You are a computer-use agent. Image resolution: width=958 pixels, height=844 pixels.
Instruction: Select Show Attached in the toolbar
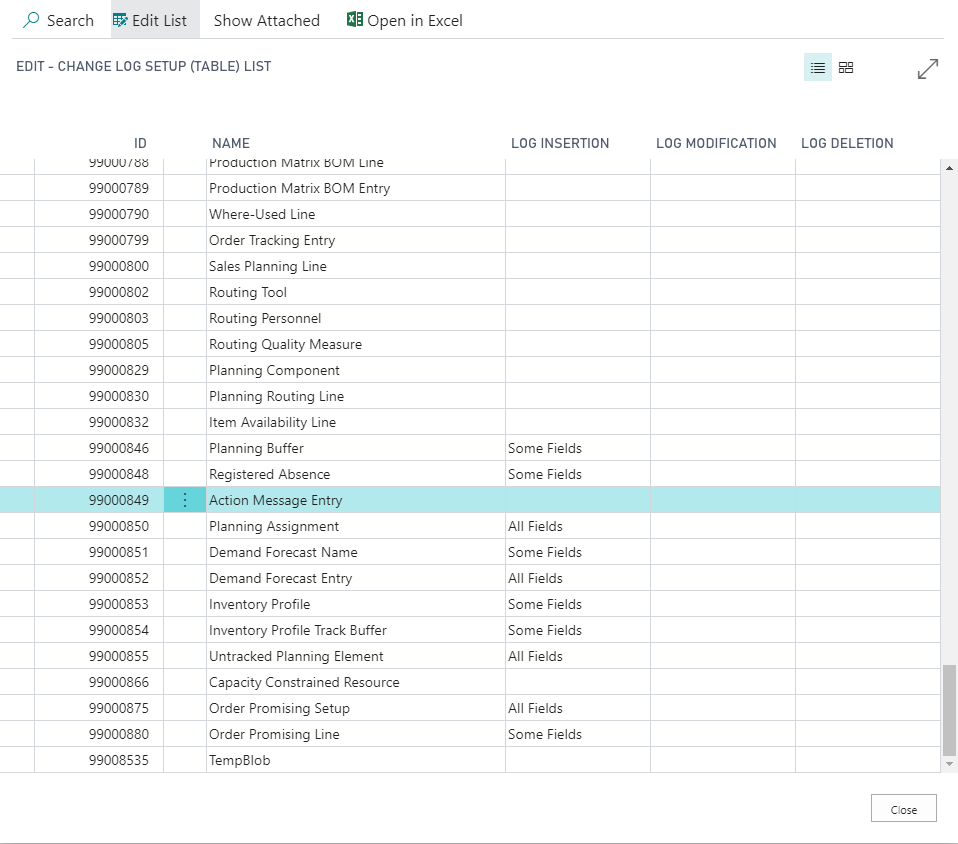point(266,20)
